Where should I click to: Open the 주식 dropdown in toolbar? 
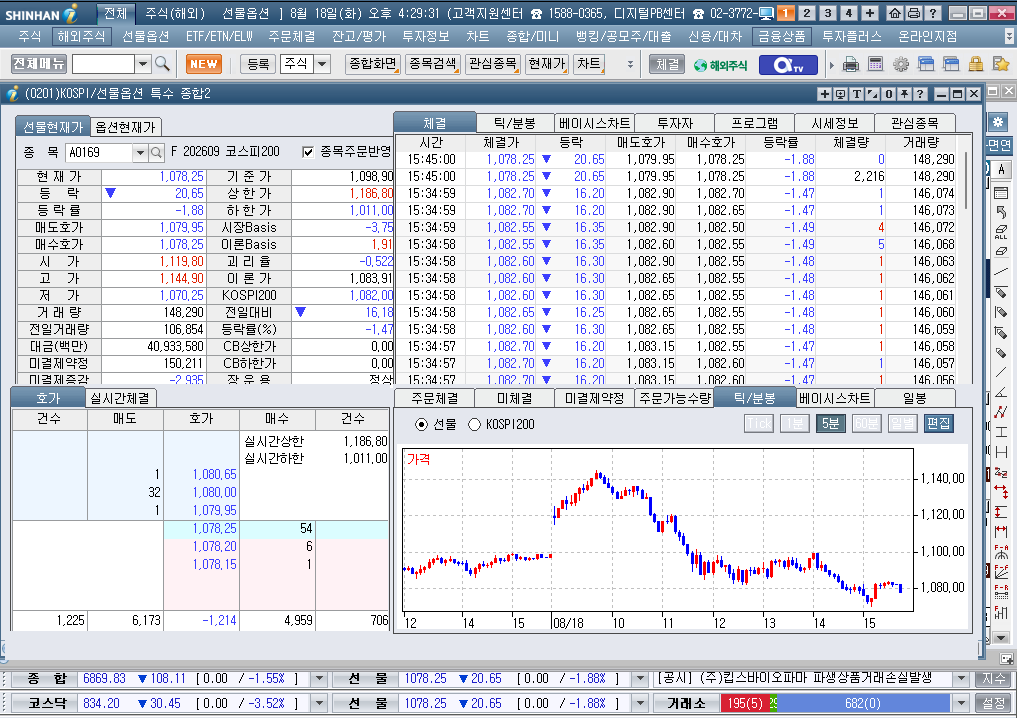tap(322, 64)
